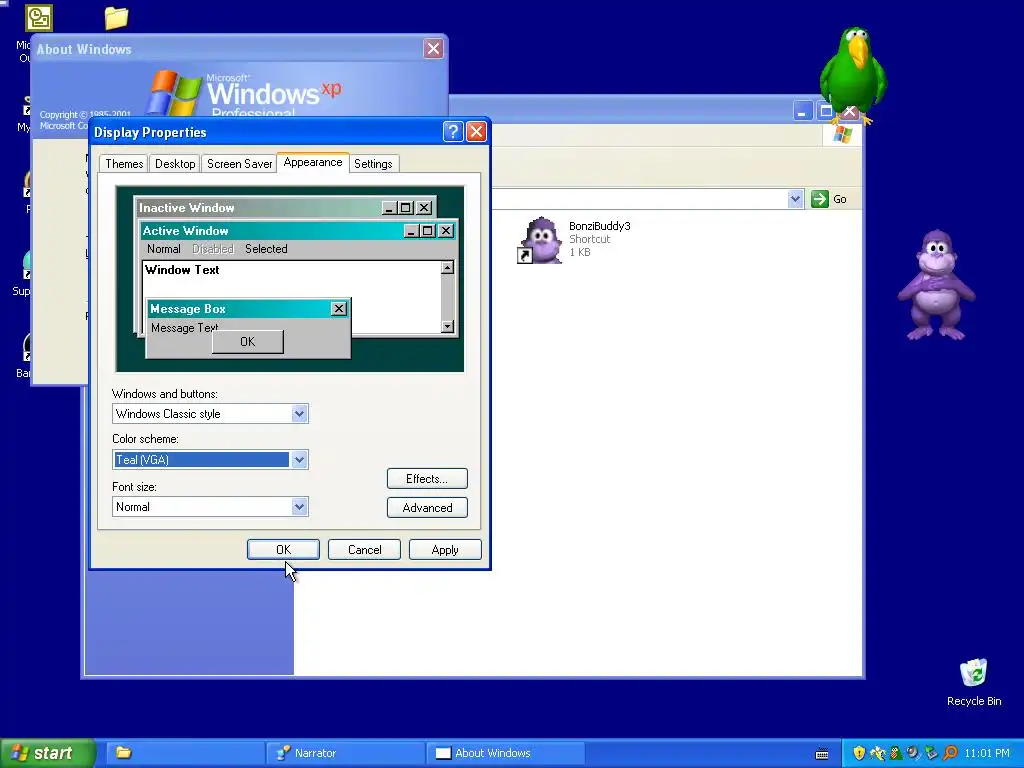Switch to Narrator in the taskbar
Screen dimensions: 1024x768
point(345,753)
